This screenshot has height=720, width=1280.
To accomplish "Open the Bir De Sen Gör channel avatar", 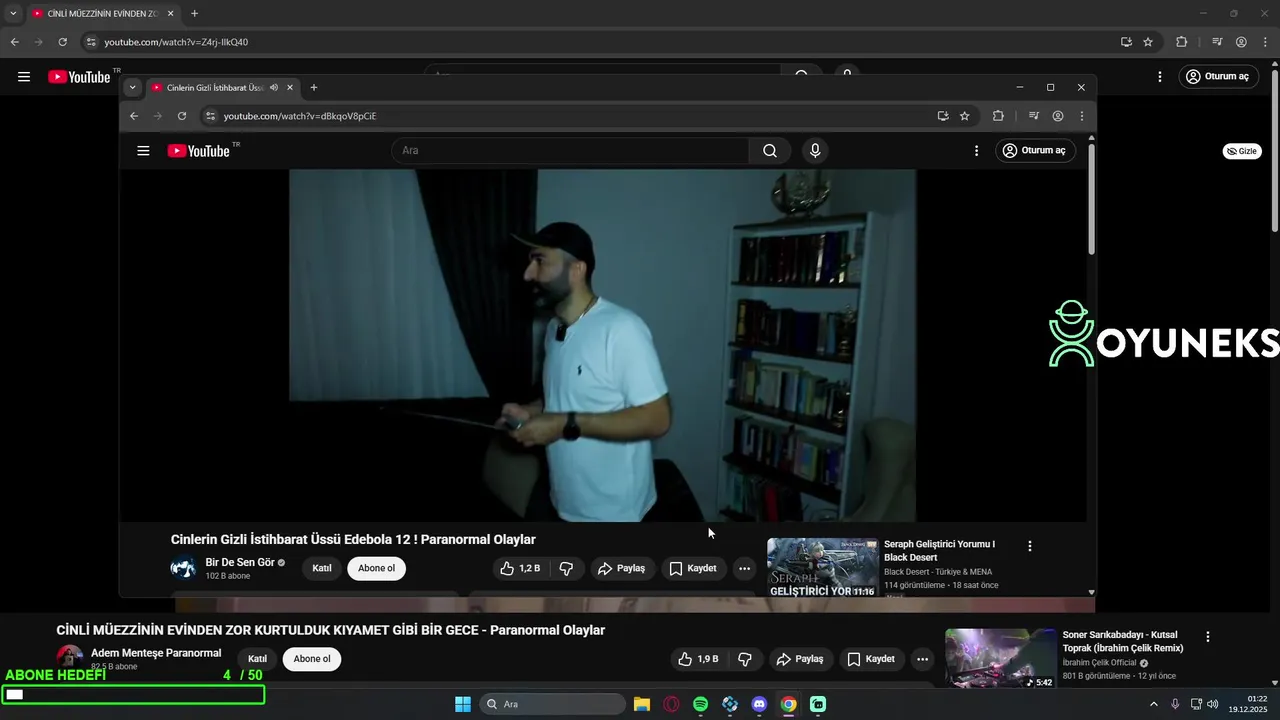I will (x=184, y=568).
